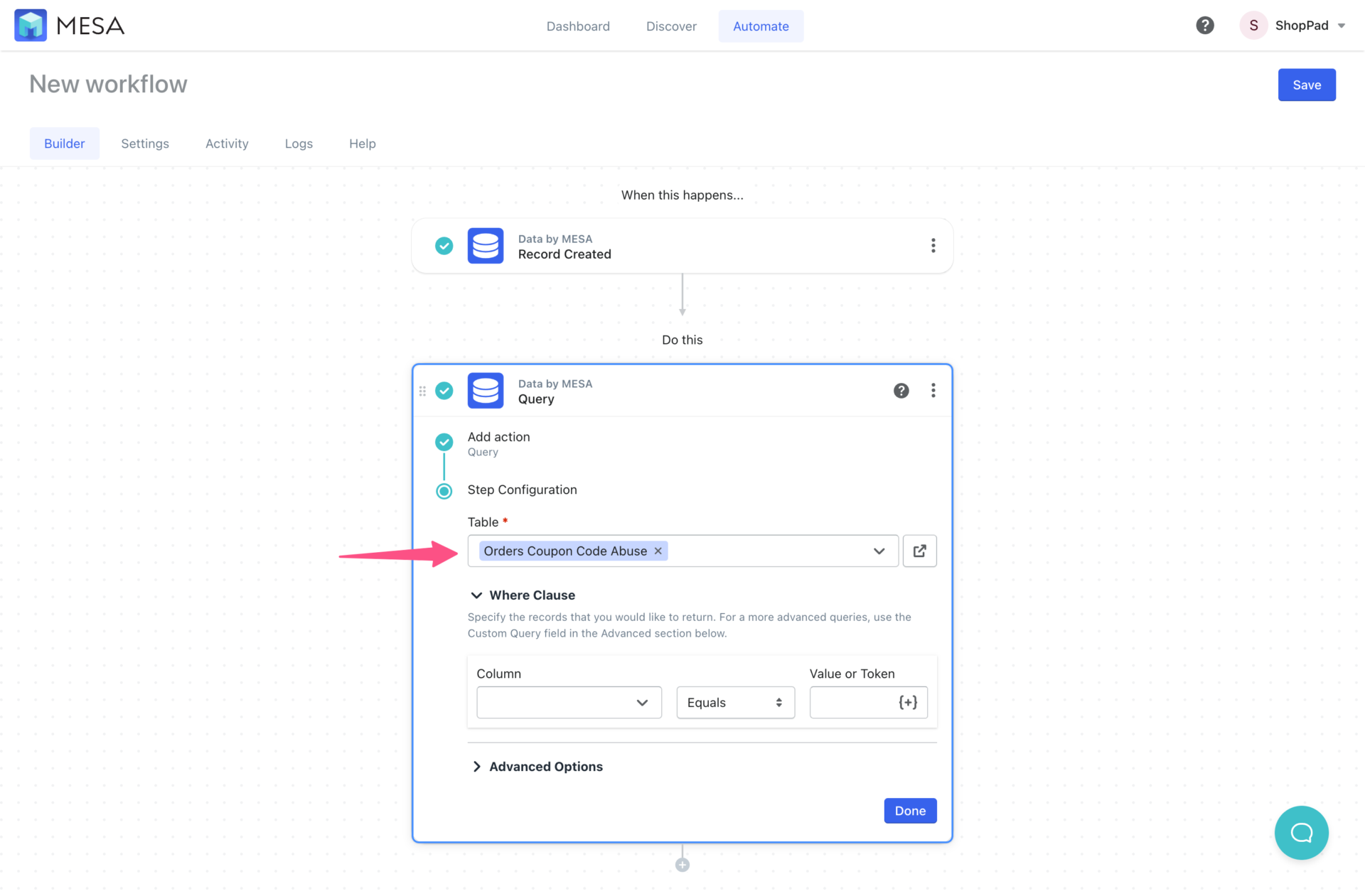Remove the Orders Coupon Code Abuse tag
The width and height of the screenshot is (1365, 896).
point(658,551)
